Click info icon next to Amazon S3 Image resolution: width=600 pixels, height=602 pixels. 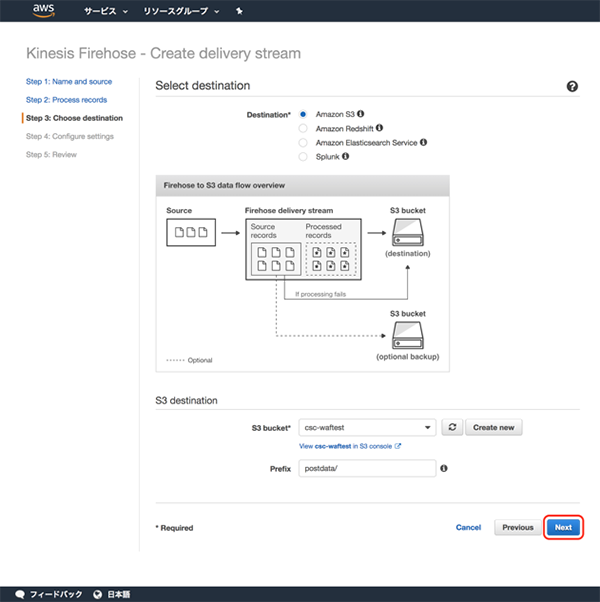tap(361, 114)
